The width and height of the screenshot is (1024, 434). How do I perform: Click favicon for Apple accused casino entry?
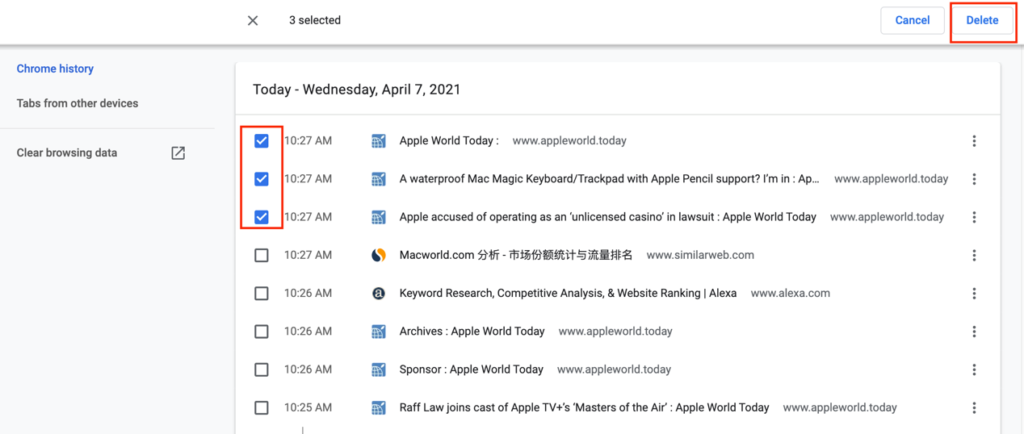click(378, 217)
